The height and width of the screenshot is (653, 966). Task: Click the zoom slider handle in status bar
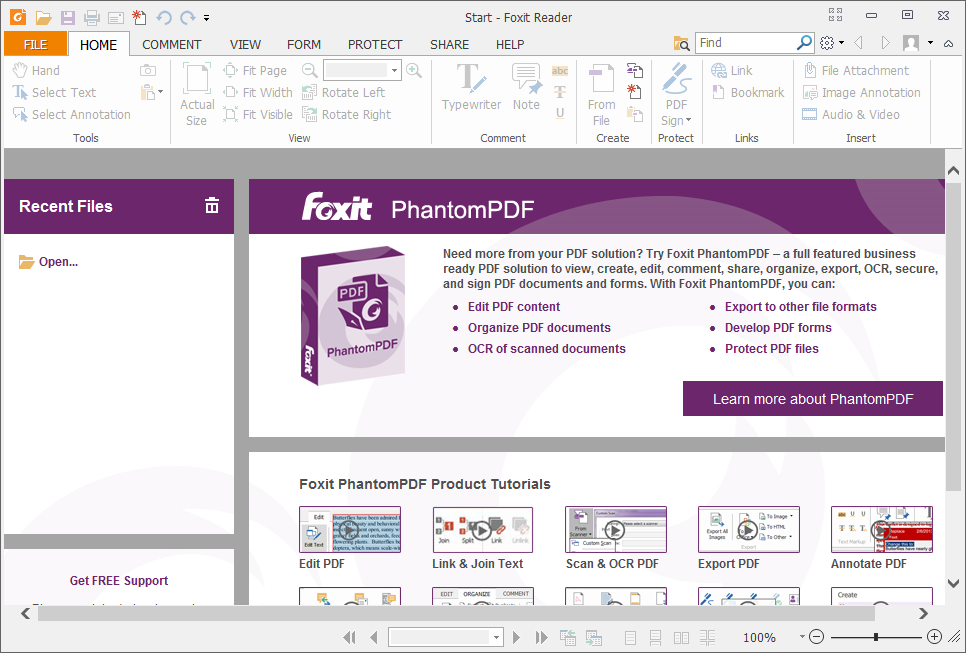876,637
